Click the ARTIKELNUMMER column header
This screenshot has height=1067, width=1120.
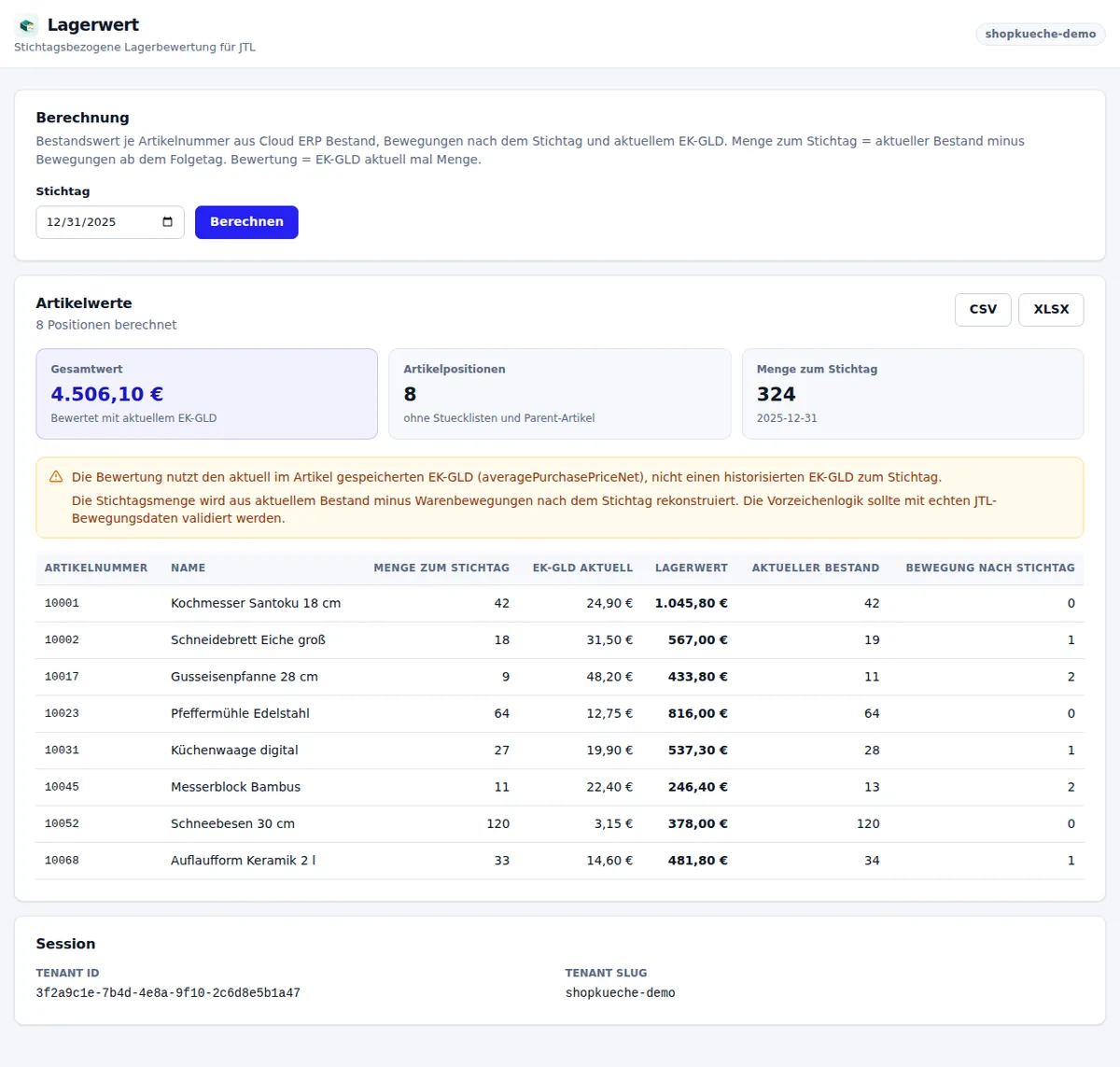[96, 568]
